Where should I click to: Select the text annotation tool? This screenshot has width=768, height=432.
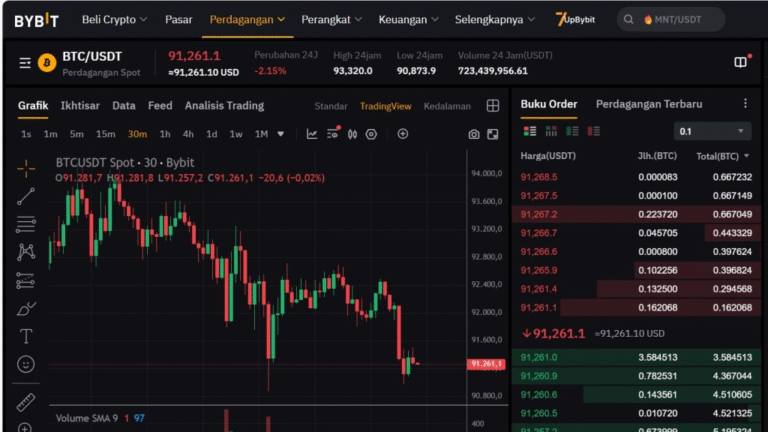point(26,336)
